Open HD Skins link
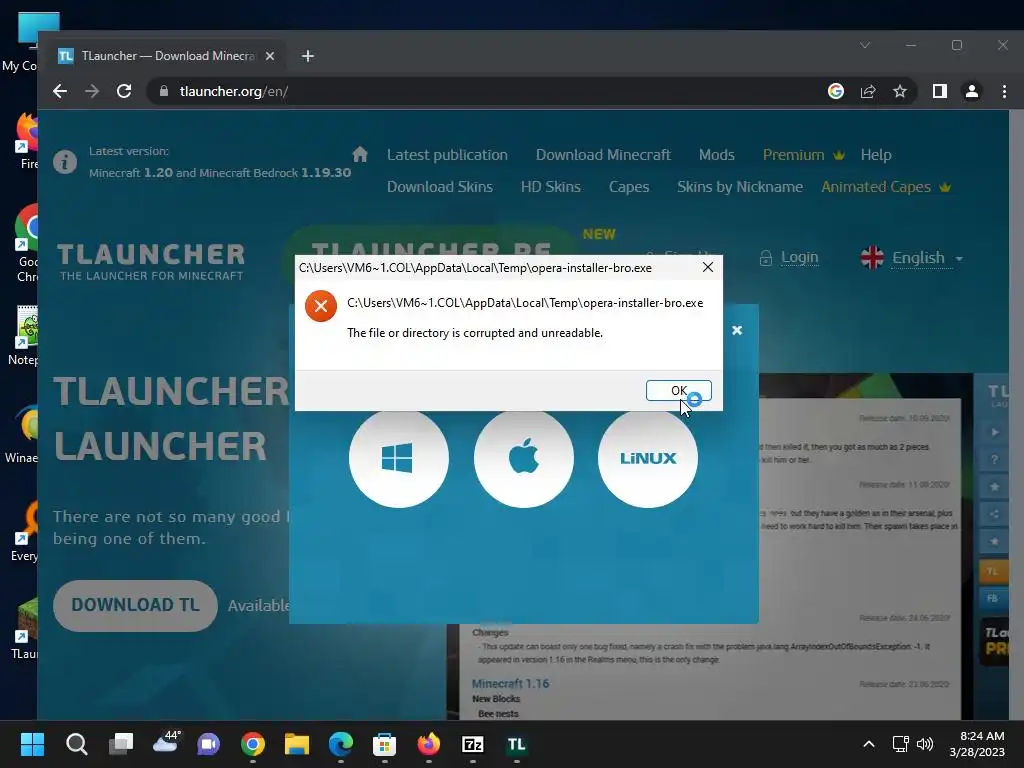Viewport: 1024px width, 768px height. click(551, 187)
